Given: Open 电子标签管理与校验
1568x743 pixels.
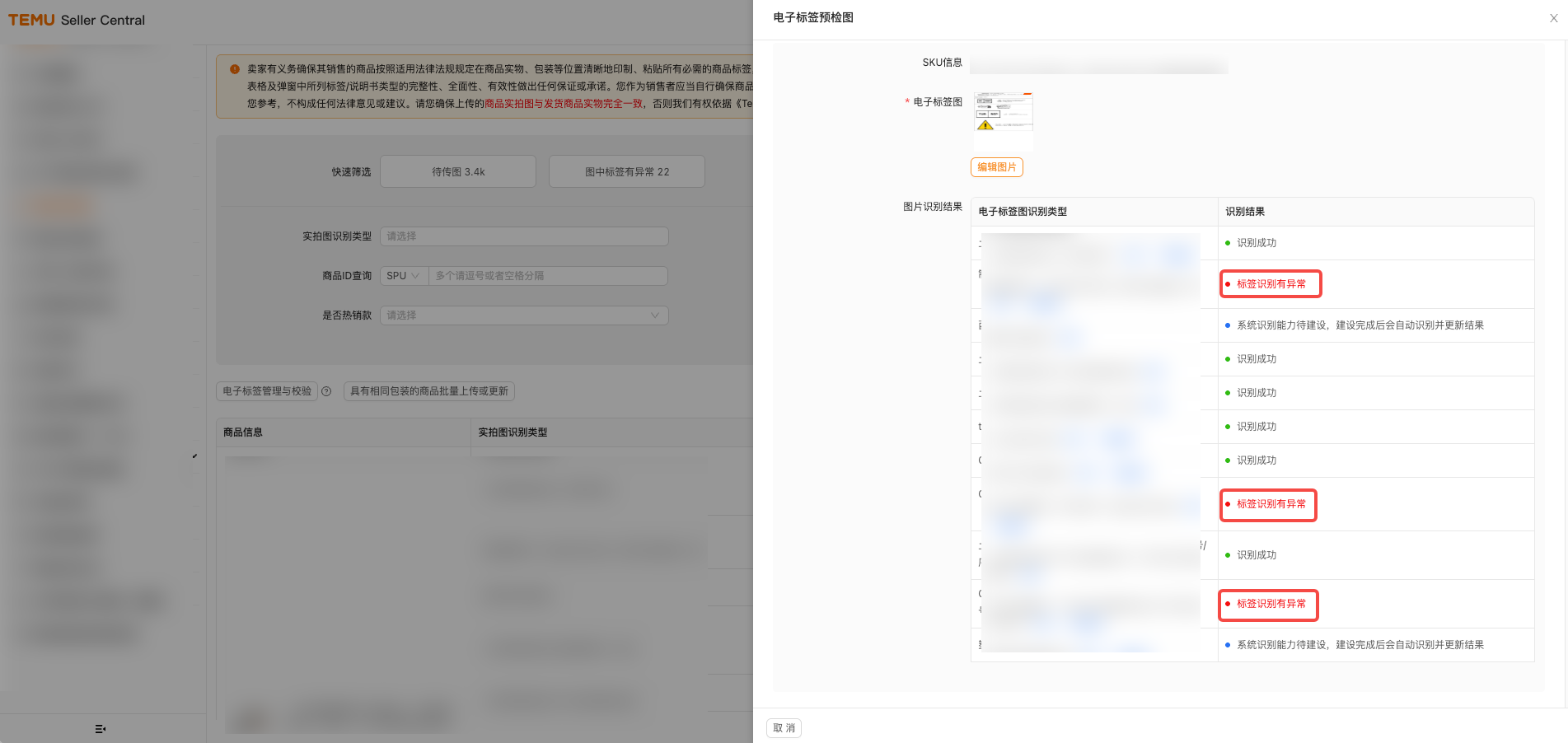Looking at the screenshot, I should click(267, 391).
